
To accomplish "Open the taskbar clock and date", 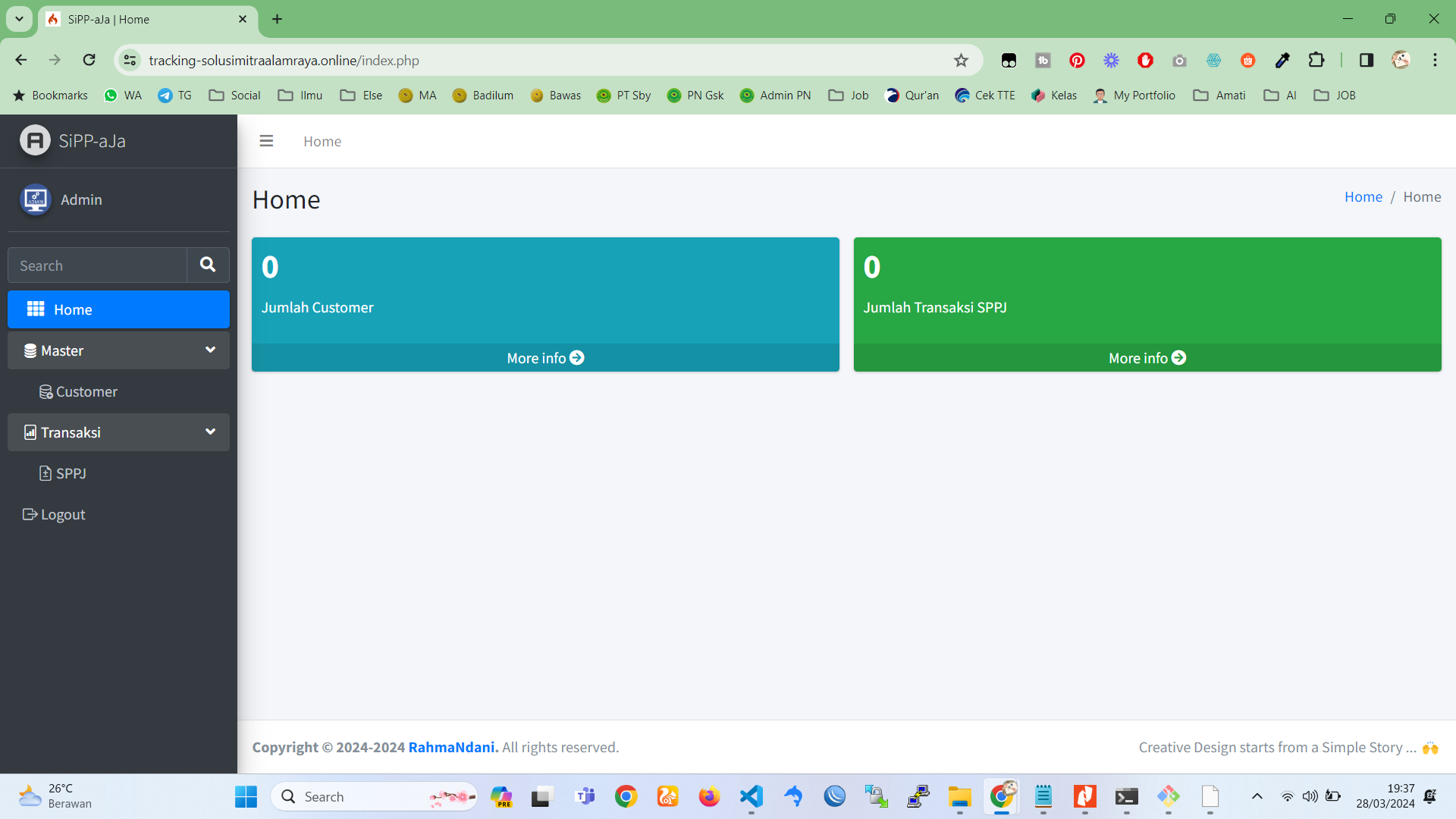I will click(x=1385, y=796).
